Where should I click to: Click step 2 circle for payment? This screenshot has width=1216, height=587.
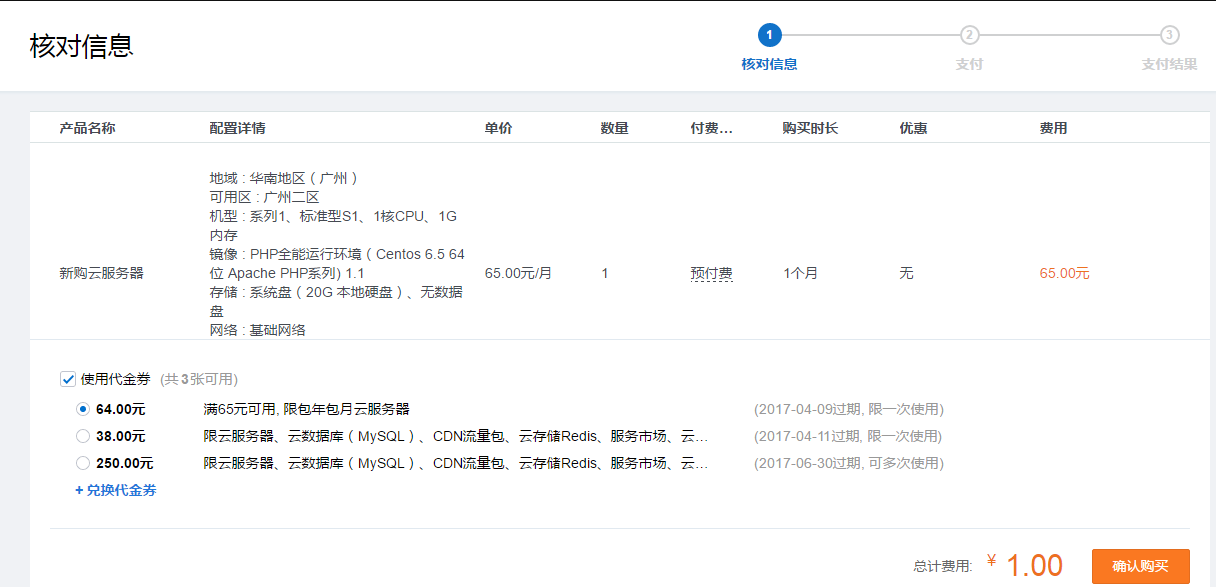click(969, 35)
